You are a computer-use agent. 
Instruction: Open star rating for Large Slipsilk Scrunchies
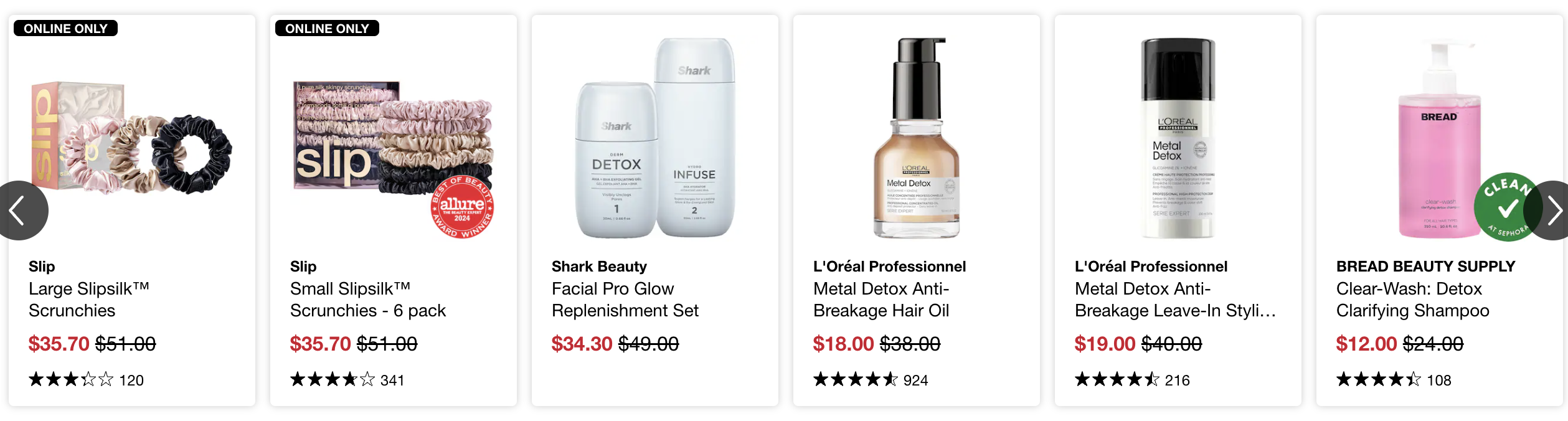point(71,379)
